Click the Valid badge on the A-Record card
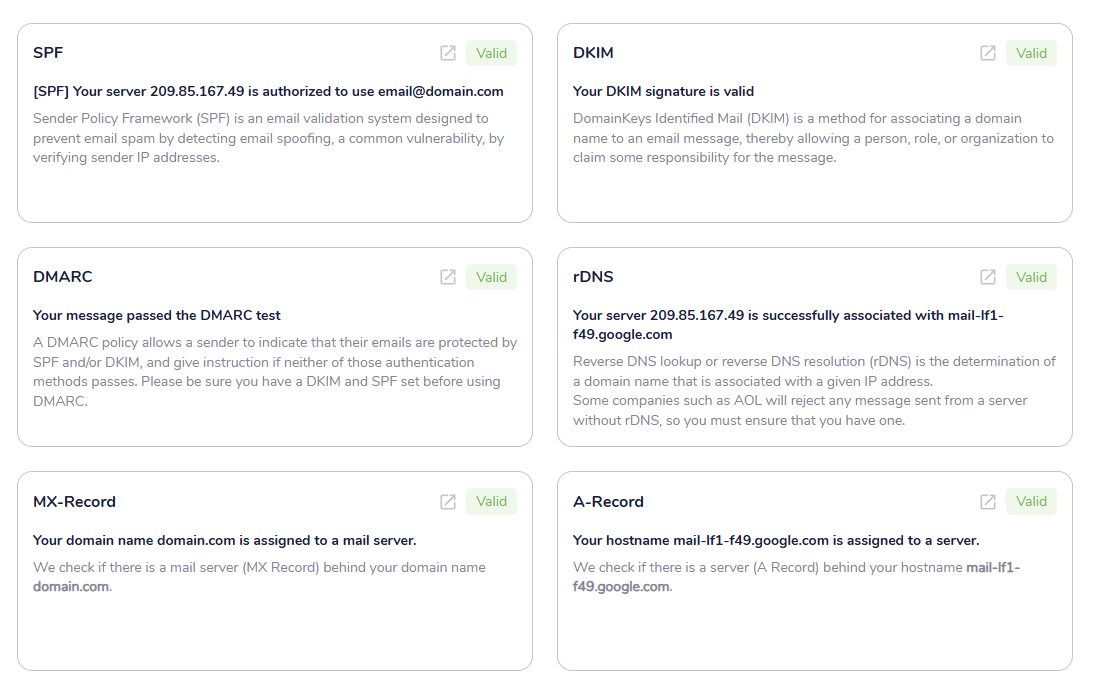The image size is (1107, 694). 1031,501
